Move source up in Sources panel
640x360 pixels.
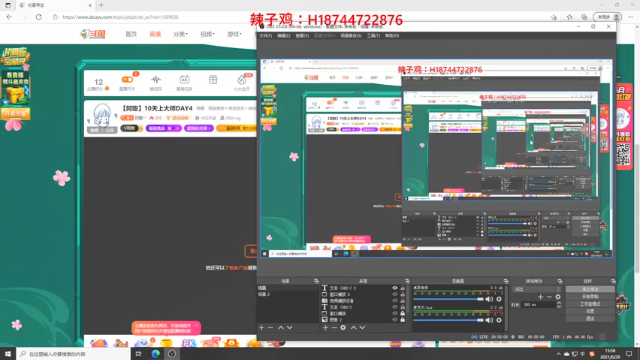(353, 327)
